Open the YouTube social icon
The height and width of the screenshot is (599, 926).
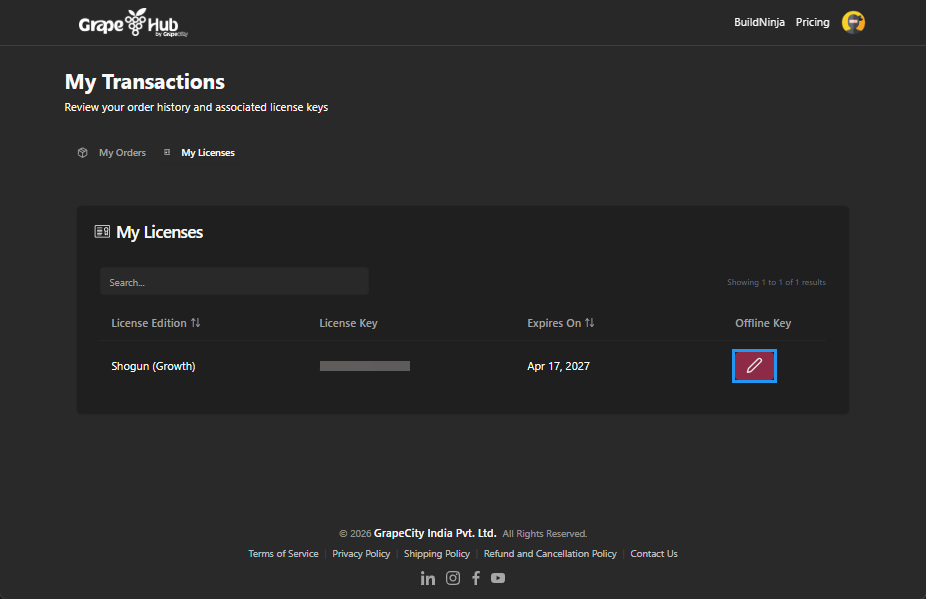click(498, 578)
